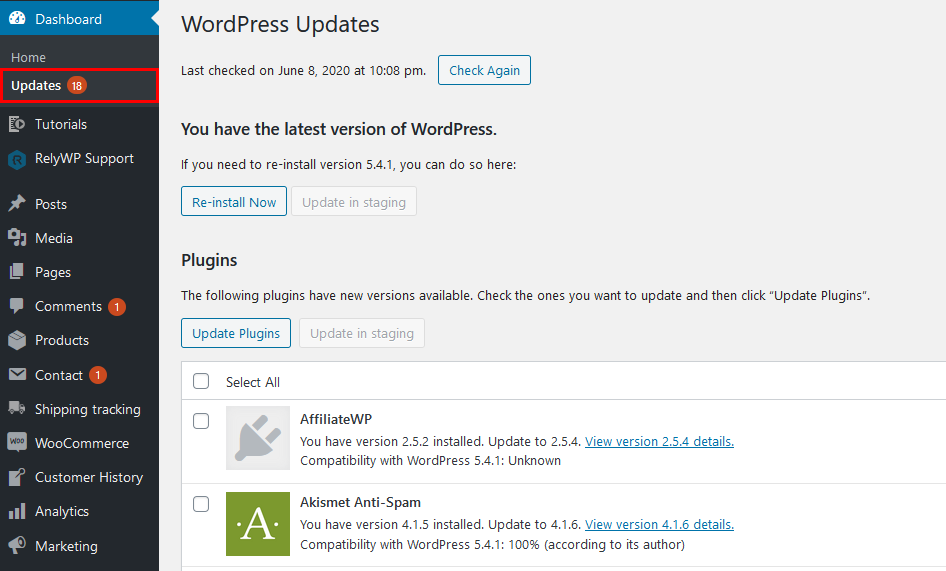Open RelyWP Support menu item
This screenshot has height=571, width=946.
(79, 159)
